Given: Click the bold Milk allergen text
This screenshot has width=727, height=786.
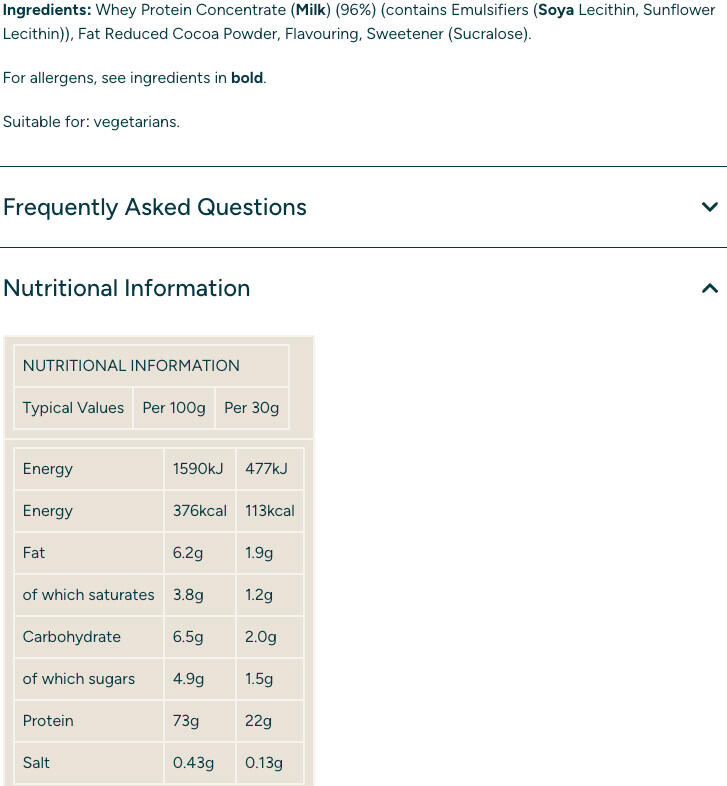Looking at the screenshot, I should [x=311, y=10].
